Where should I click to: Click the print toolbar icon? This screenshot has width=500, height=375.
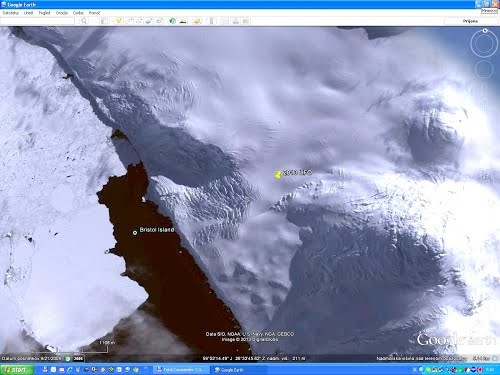point(236,21)
